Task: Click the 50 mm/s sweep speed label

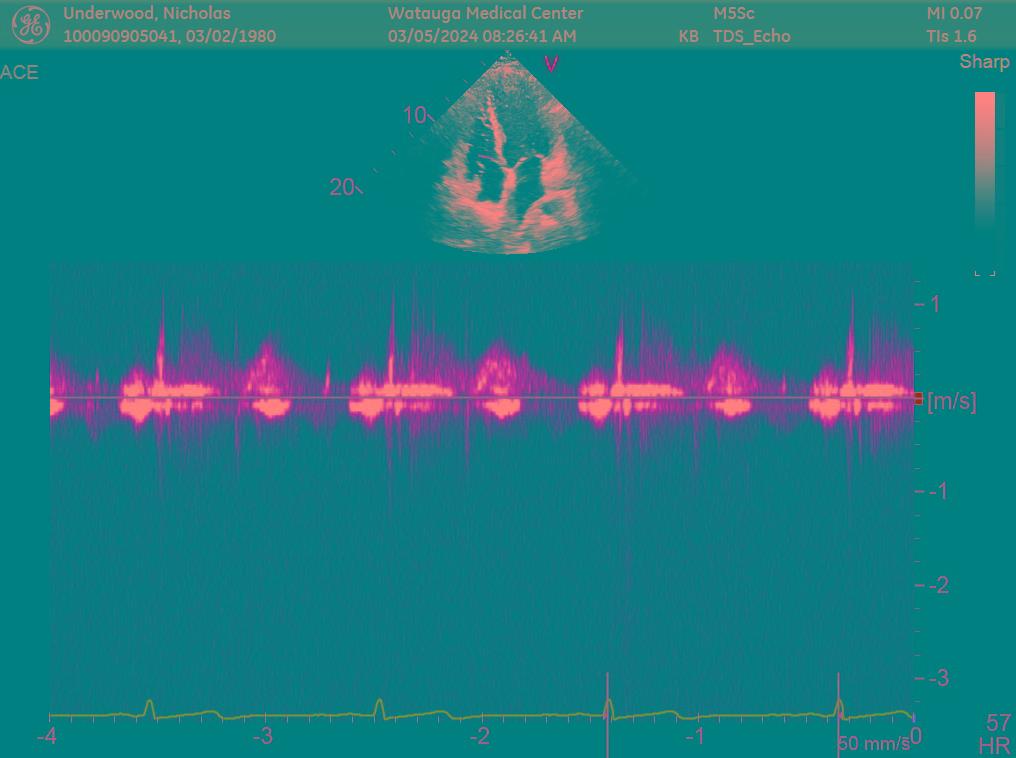Action: click(x=874, y=743)
